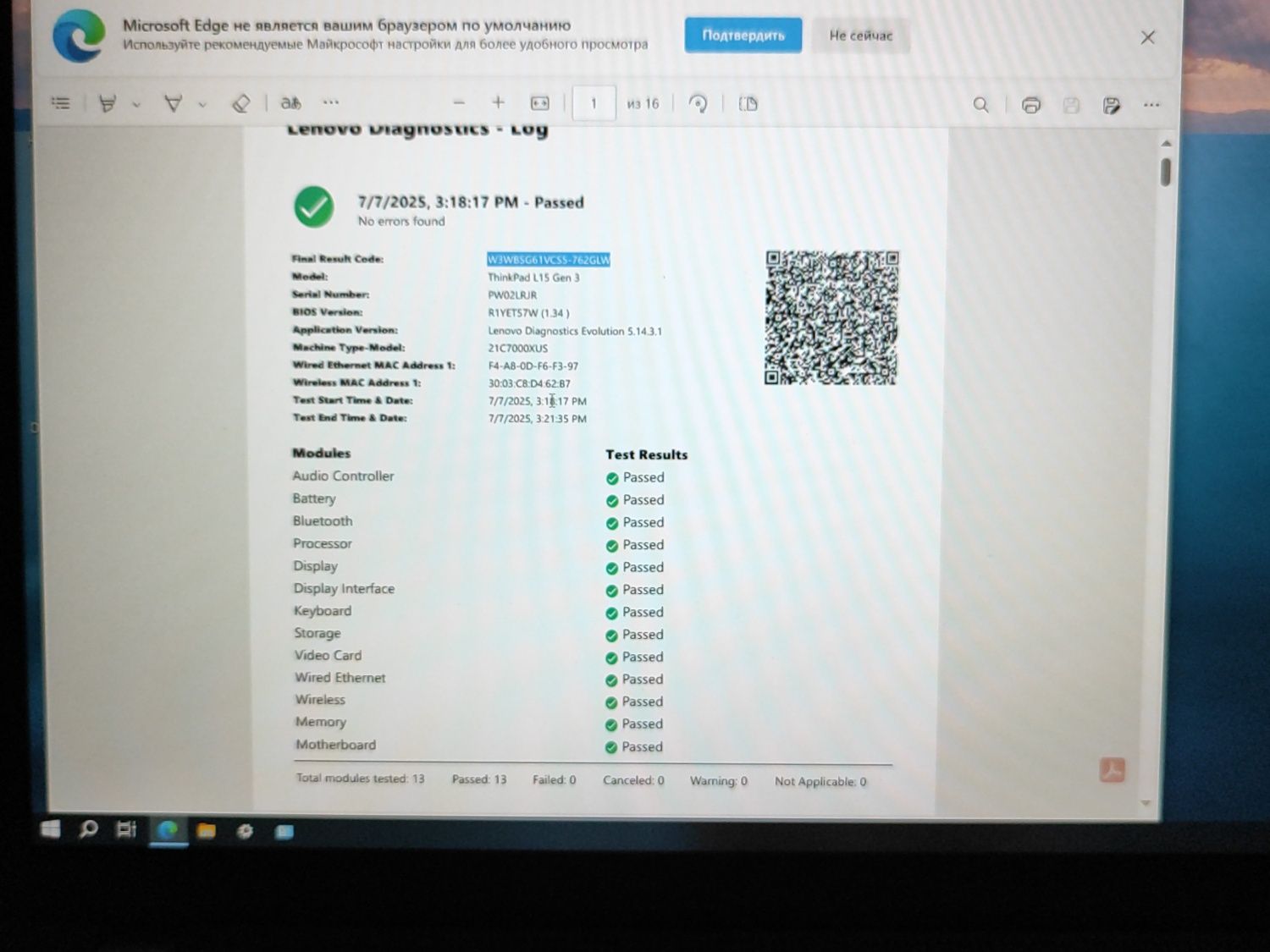The image size is (1270, 952).
Task: Click the Edge icon on the taskbar
Action: coord(168,830)
